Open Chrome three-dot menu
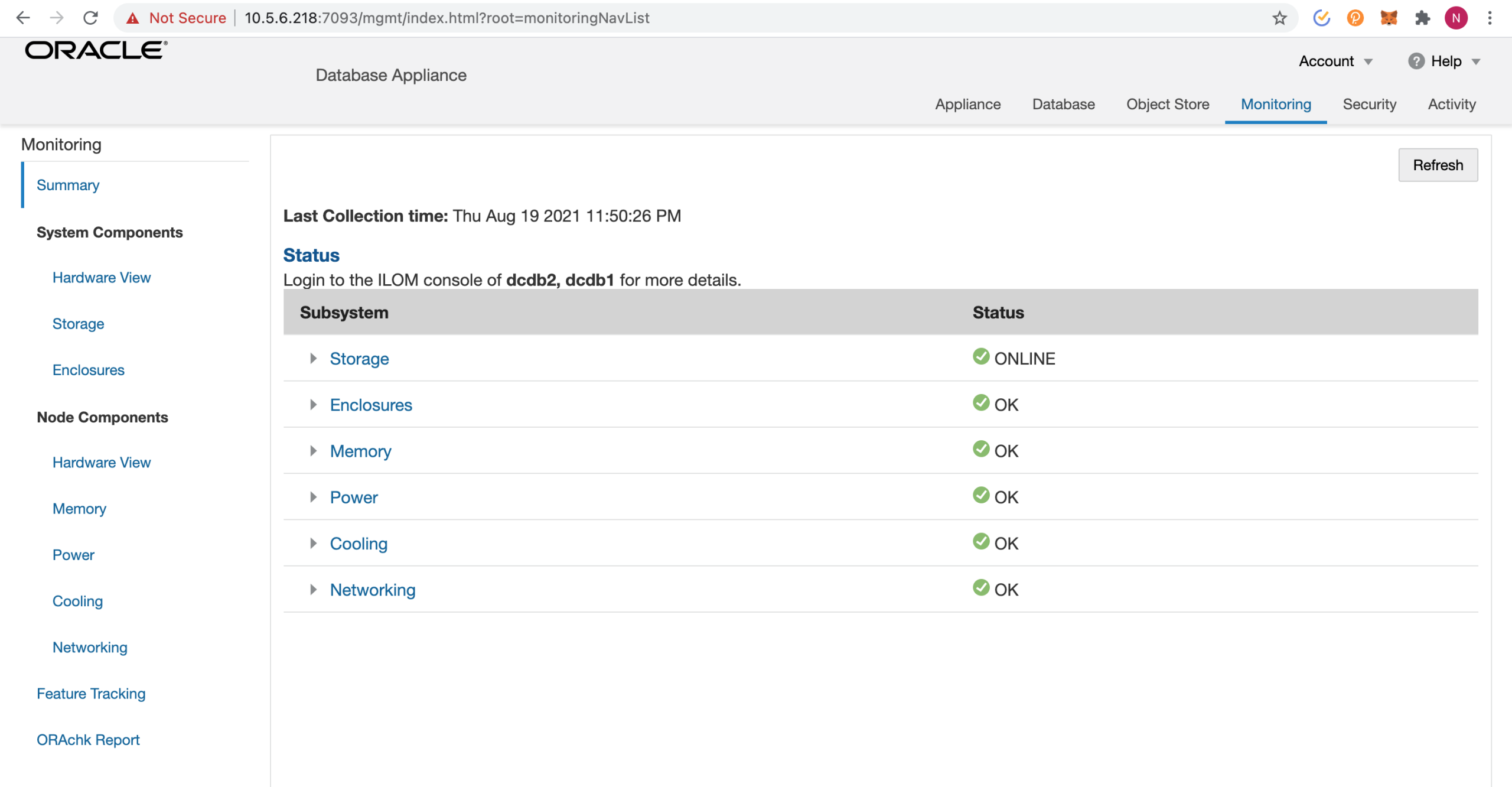The height and width of the screenshot is (787, 1512). click(x=1490, y=18)
